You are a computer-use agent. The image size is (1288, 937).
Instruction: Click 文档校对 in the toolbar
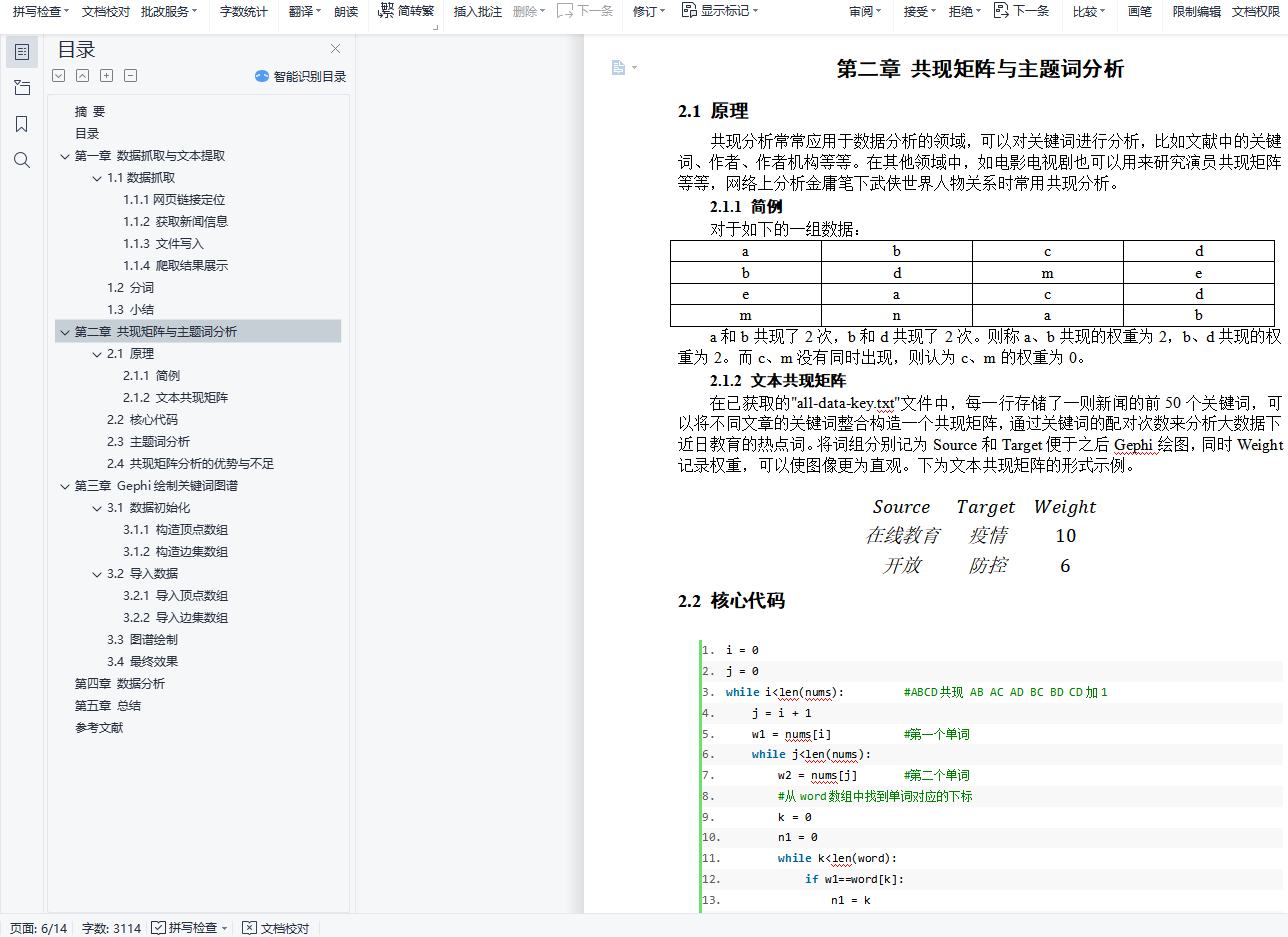point(106,12)
